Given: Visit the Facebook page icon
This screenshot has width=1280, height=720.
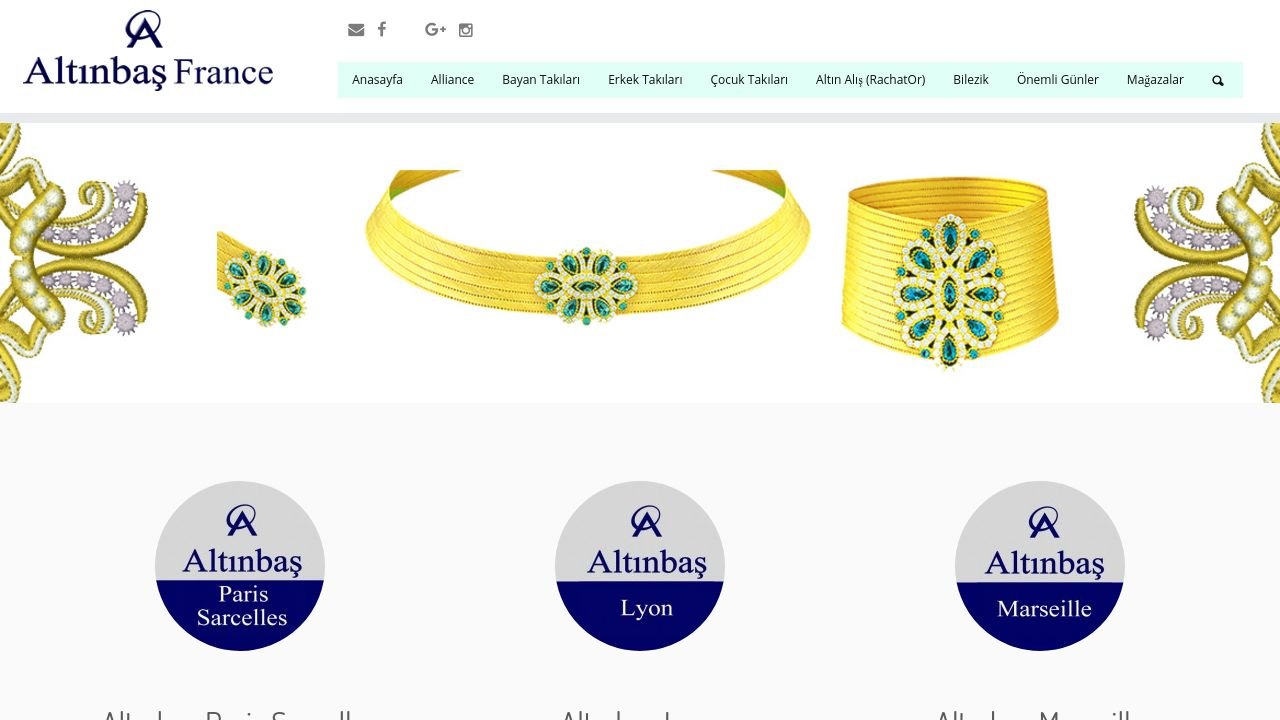Looking at the screenshot, I should (x=382, y=30).
